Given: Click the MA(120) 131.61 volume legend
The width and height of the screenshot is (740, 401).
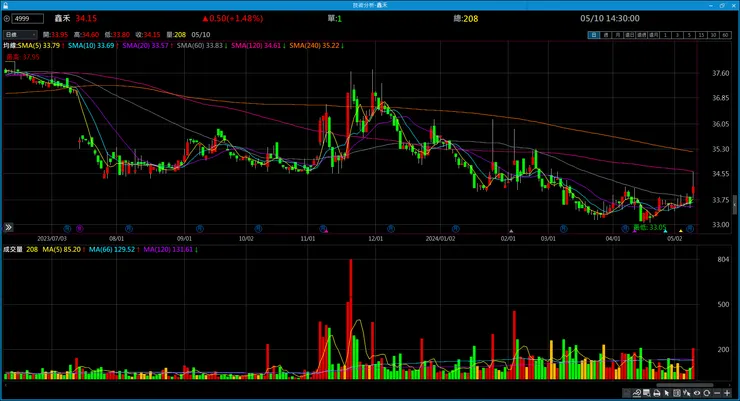Looking at the screenshot, I should tap(168, 249).
